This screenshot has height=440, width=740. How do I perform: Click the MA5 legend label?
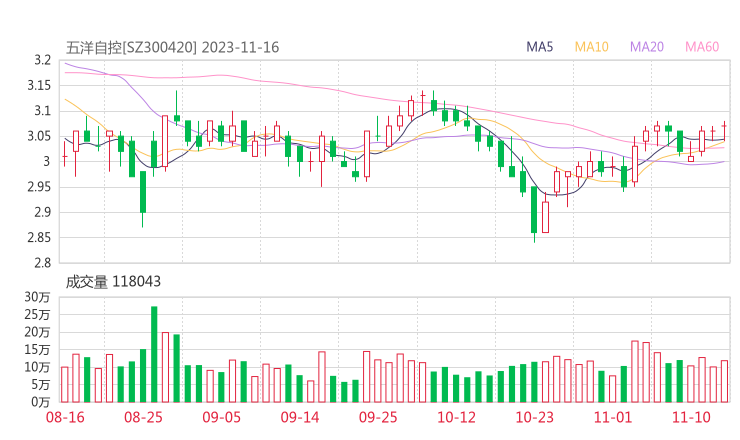(539, 47)
